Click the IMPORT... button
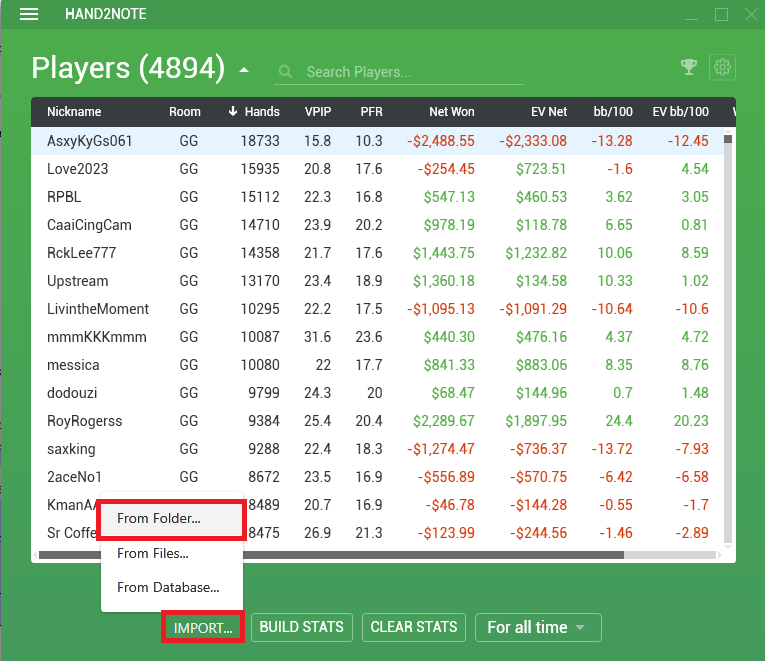 (x=202, y=628)
